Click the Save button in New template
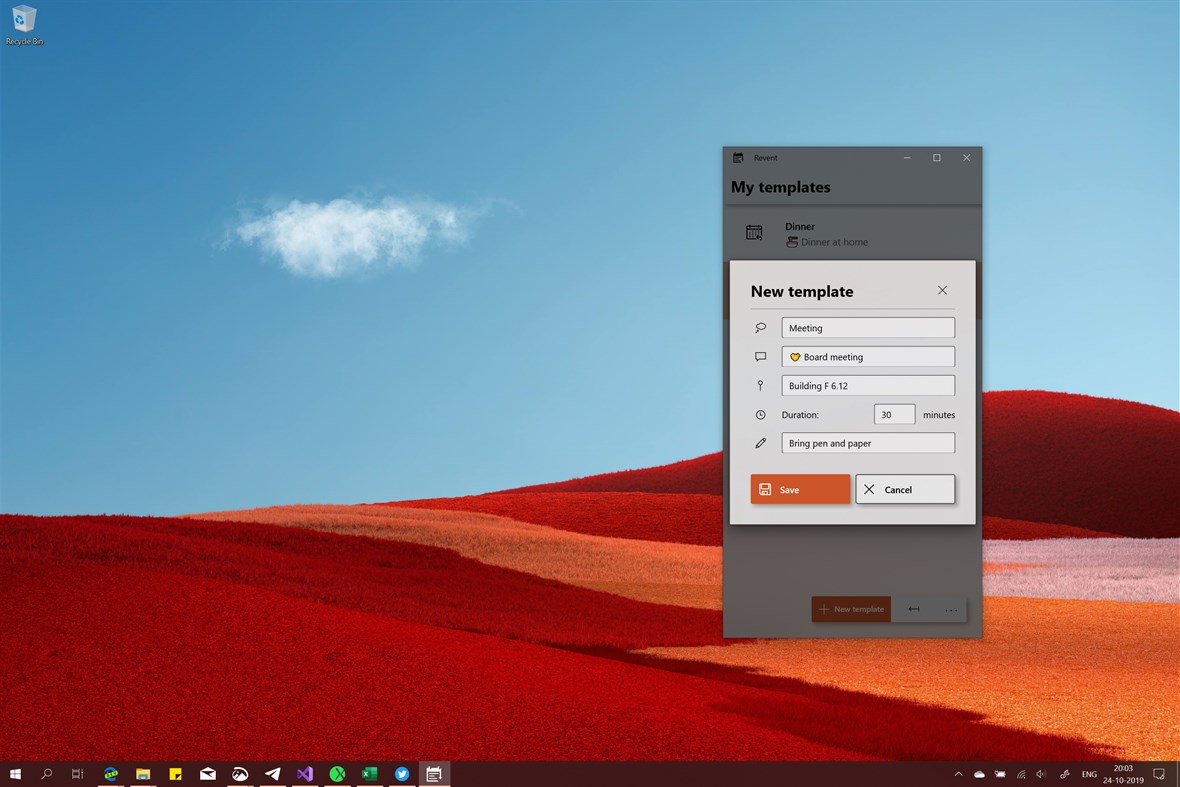 click(x=800, y=489)
